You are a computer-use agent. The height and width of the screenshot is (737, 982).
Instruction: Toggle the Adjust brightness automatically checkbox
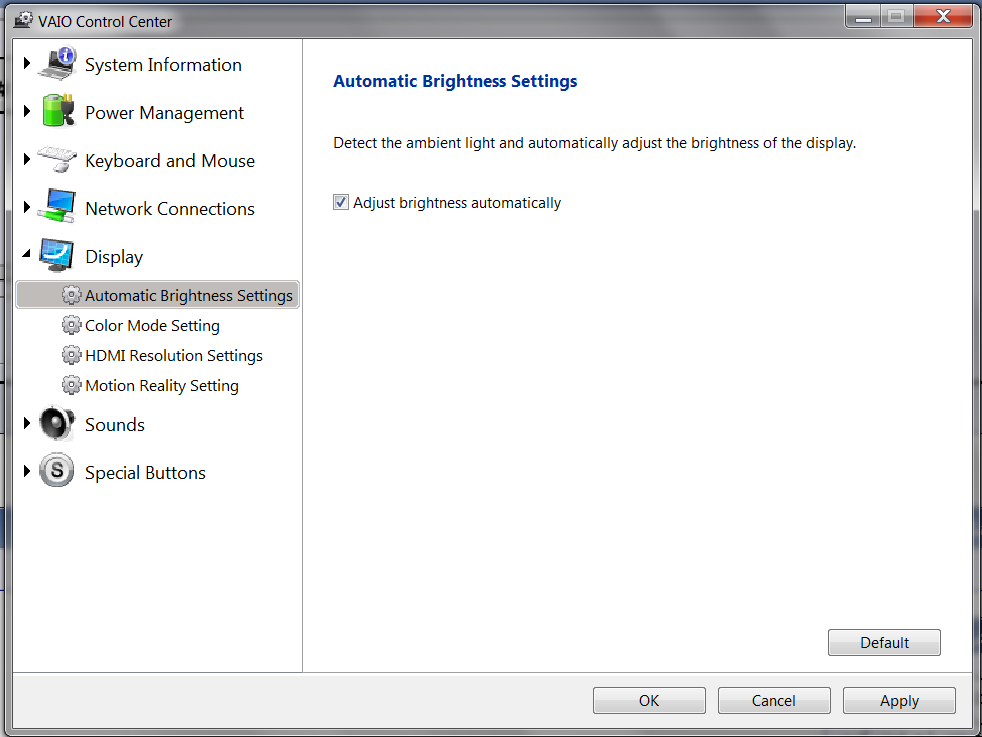pos(341,202)
